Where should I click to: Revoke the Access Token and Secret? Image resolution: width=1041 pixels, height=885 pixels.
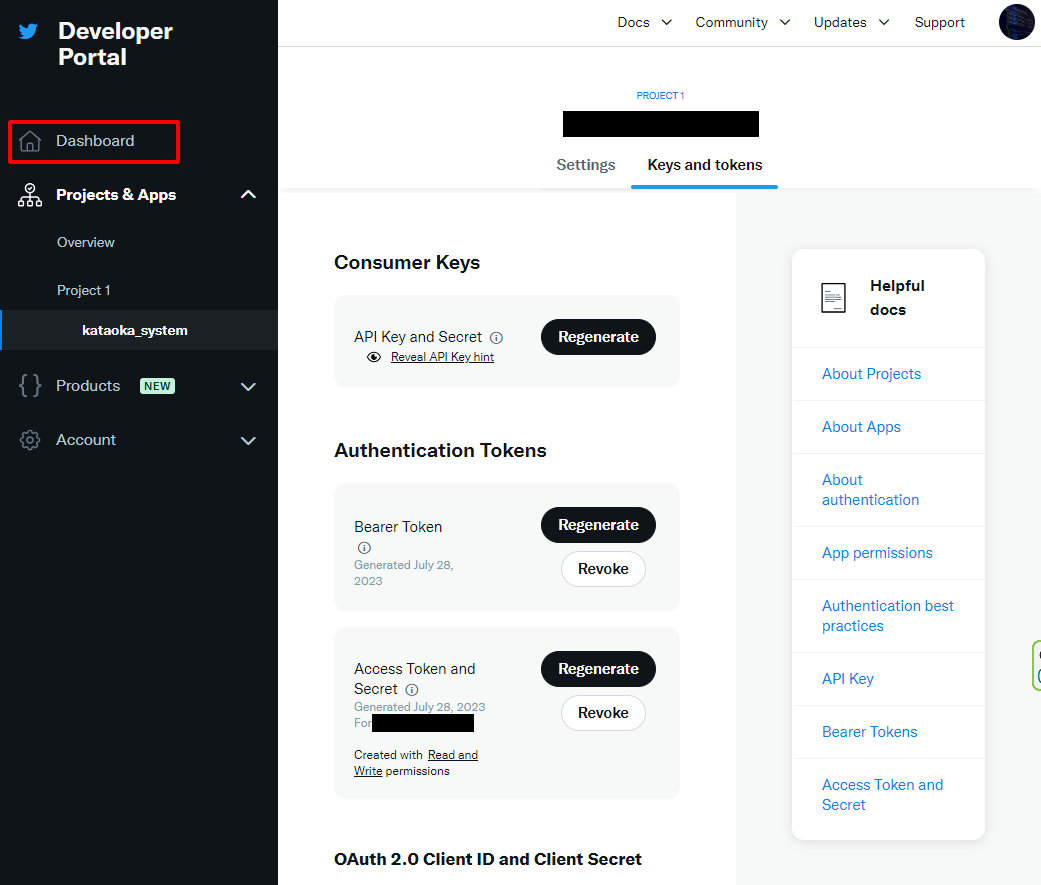(603, 713)
